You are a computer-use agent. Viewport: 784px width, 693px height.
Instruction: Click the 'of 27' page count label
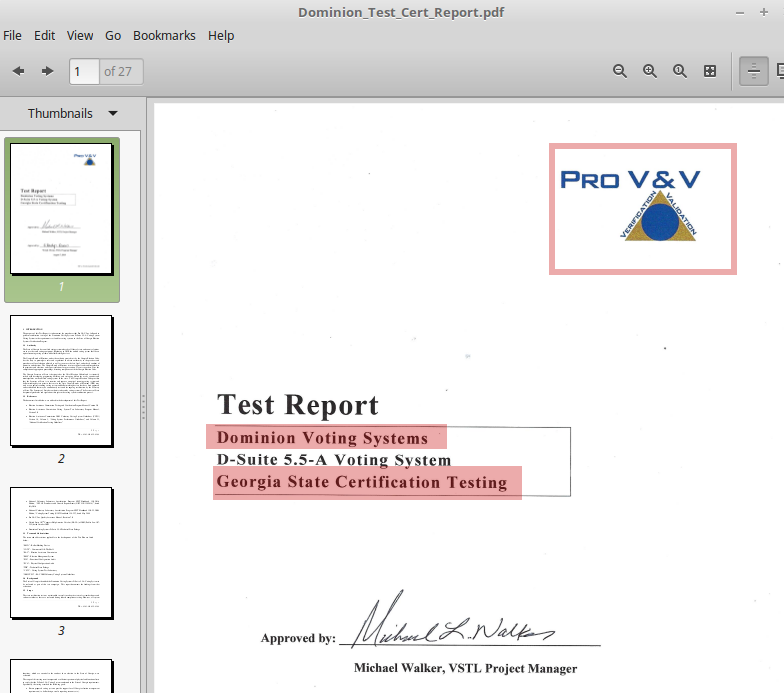coord(118,72)
